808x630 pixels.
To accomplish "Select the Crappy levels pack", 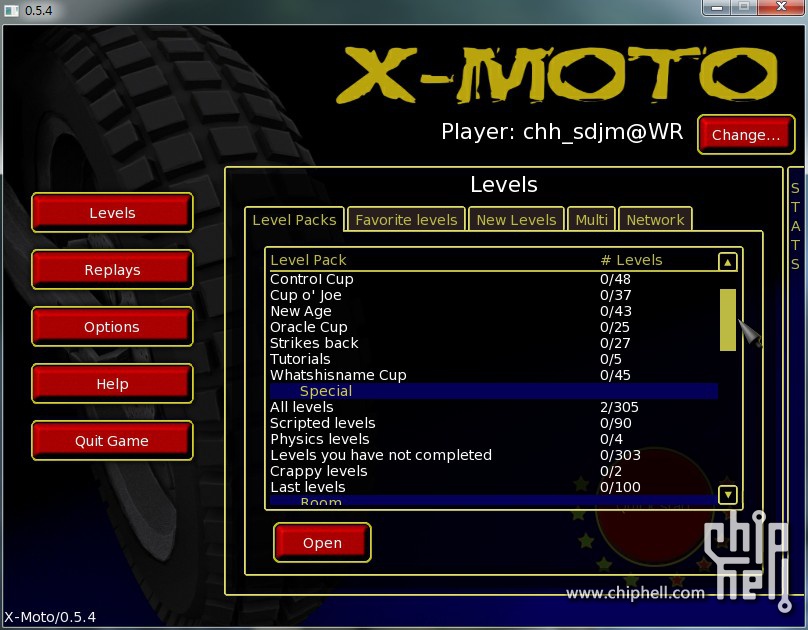I will tap(494, 471).
